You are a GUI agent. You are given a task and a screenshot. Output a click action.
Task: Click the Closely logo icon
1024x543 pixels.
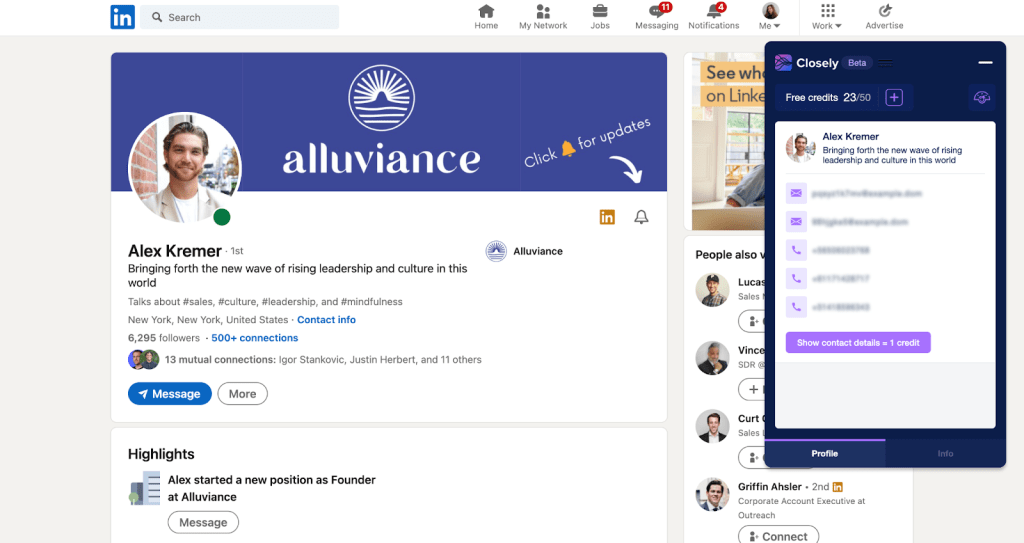coord(783,63)
